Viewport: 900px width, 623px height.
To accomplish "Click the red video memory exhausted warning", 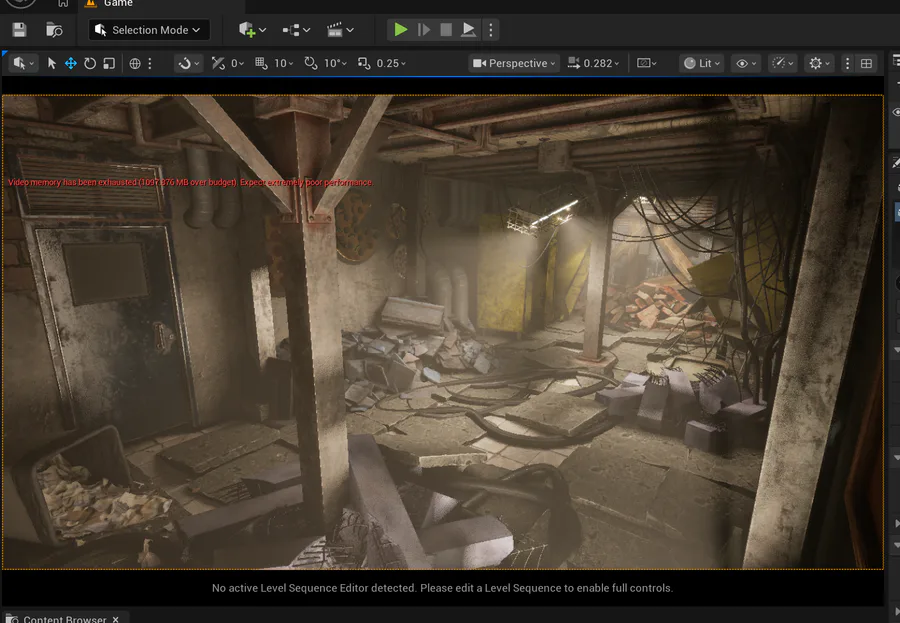I will pos(191,183).
